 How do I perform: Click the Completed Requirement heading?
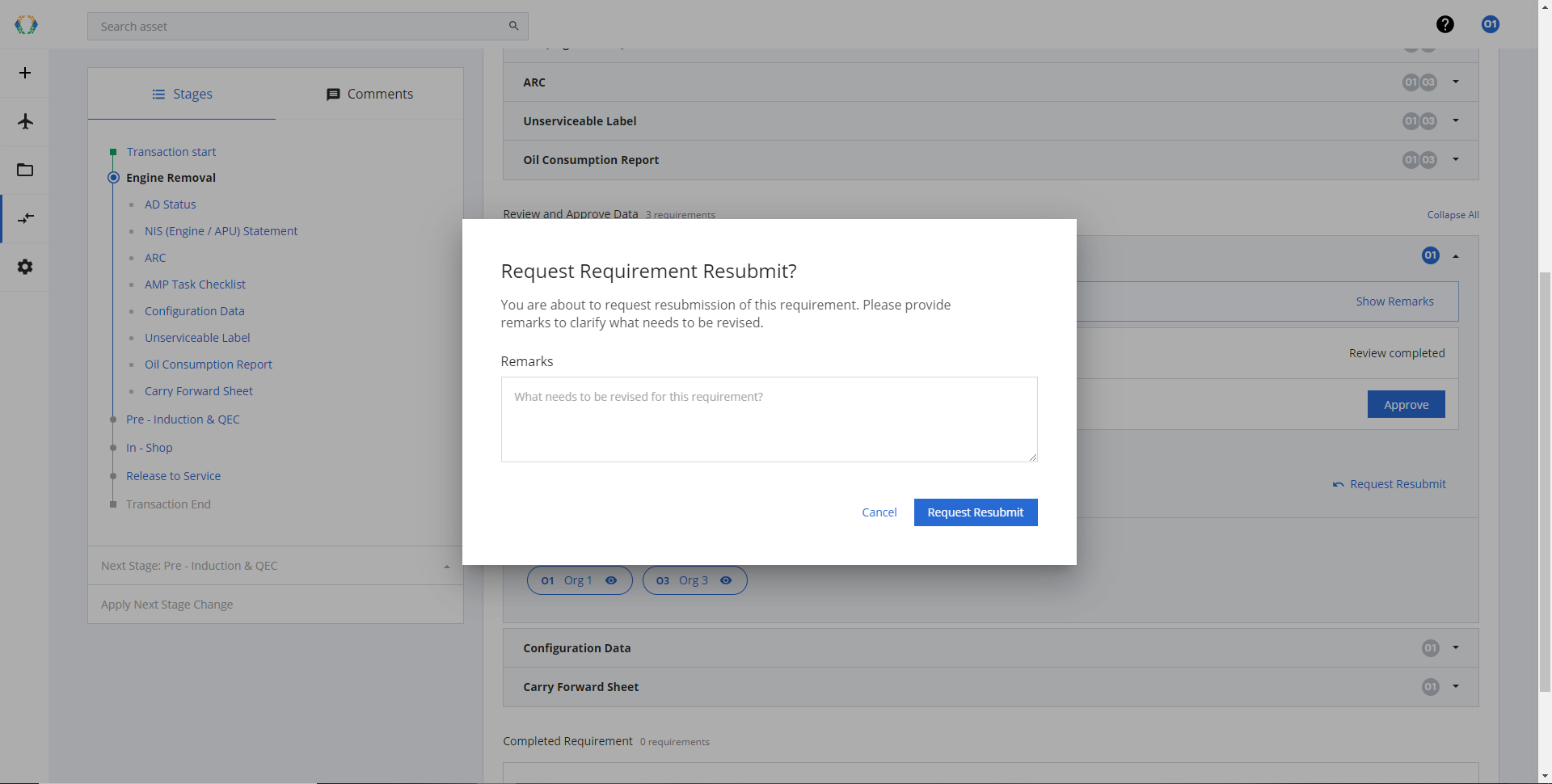[x=567, y=741]
